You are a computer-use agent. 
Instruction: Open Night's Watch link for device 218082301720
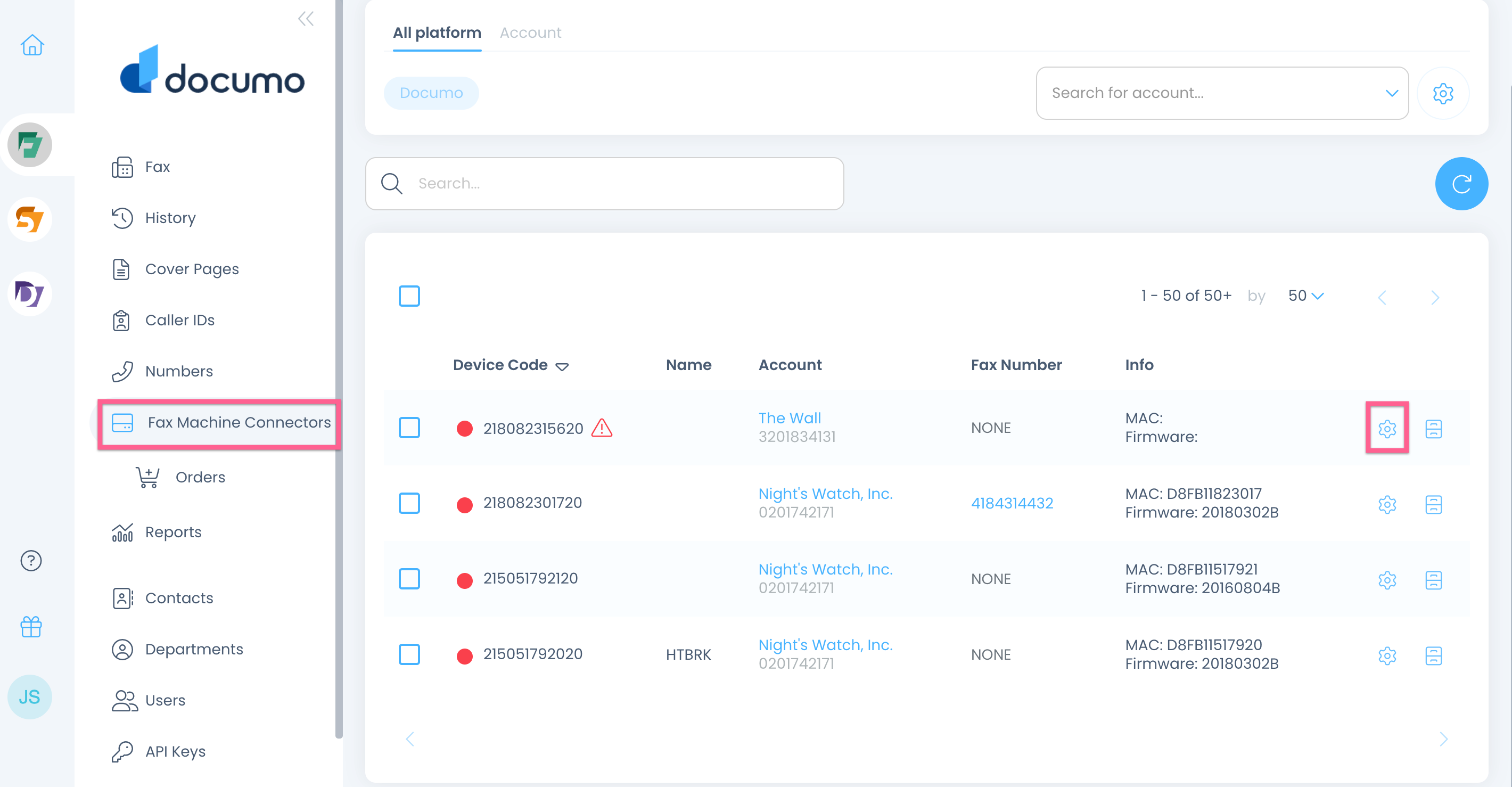point(825,494)
